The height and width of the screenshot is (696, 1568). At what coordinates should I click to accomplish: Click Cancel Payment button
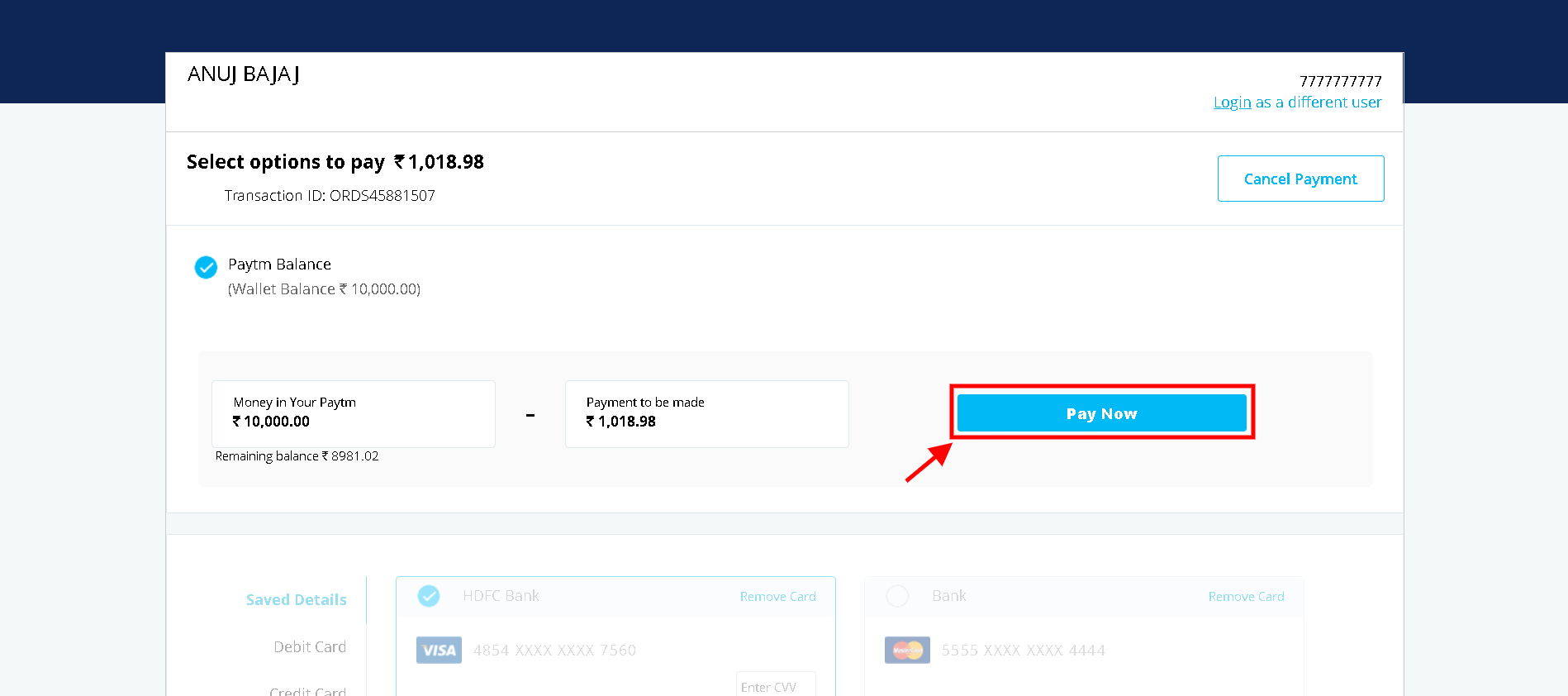[1300, 179]
